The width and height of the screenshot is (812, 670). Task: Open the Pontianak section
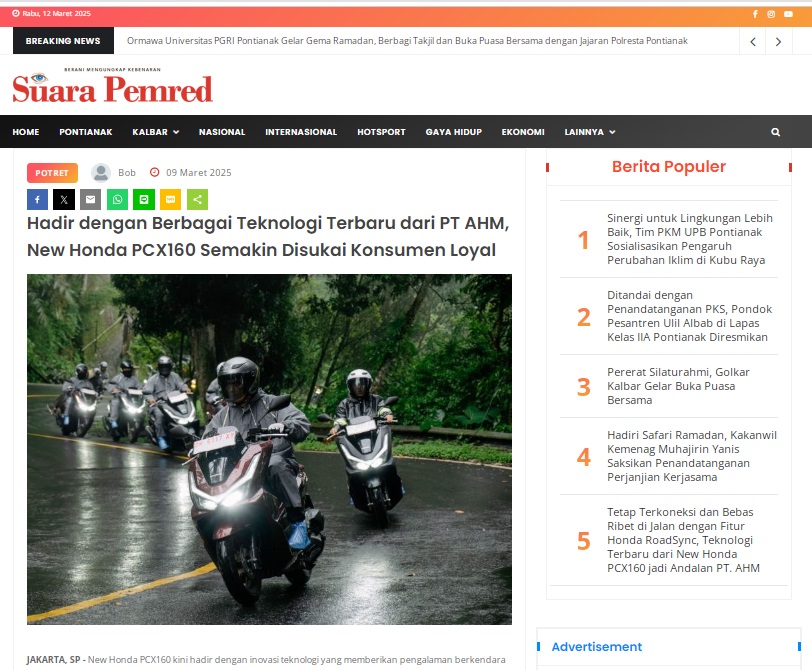[86, 132]
